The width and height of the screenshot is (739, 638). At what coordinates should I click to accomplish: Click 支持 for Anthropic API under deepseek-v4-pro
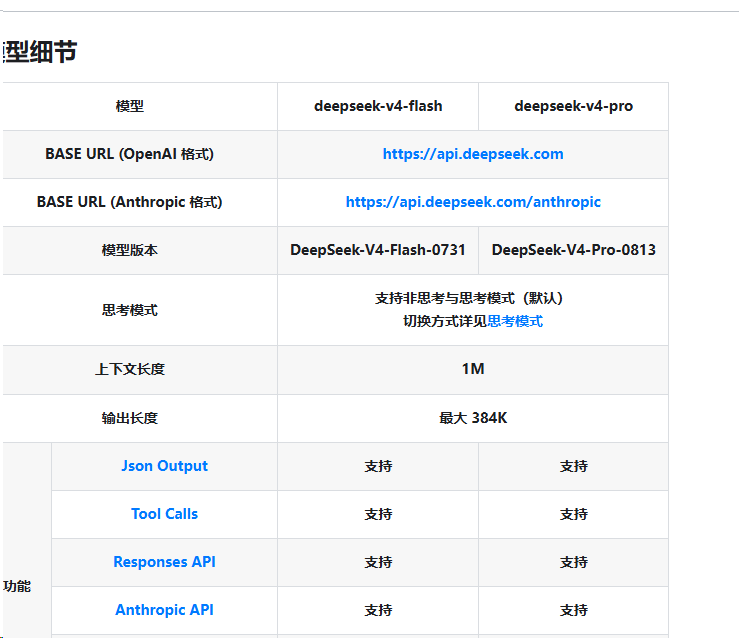574,610
